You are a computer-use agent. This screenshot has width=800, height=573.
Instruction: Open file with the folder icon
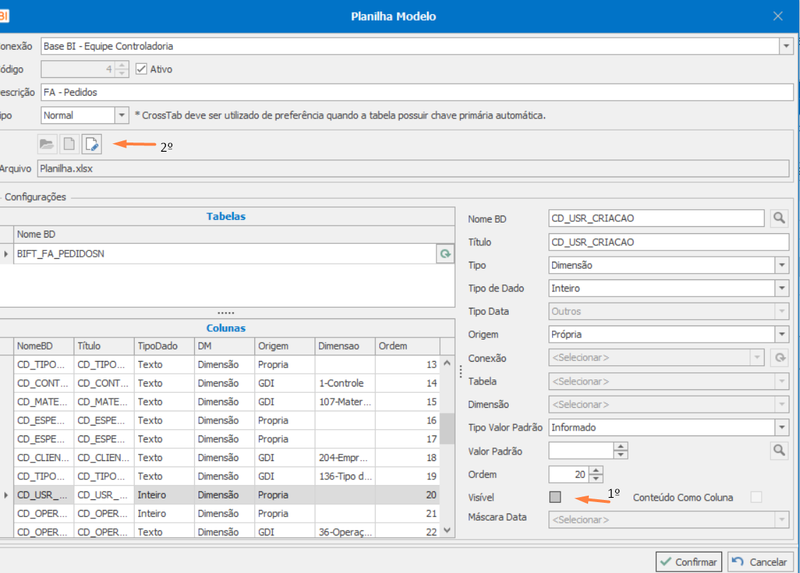point(47,144)
